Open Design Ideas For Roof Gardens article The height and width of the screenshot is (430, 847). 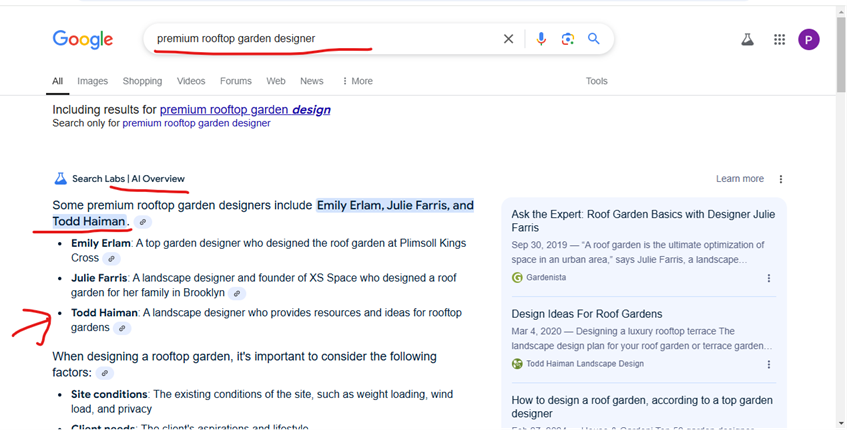[x=587, y=314]
